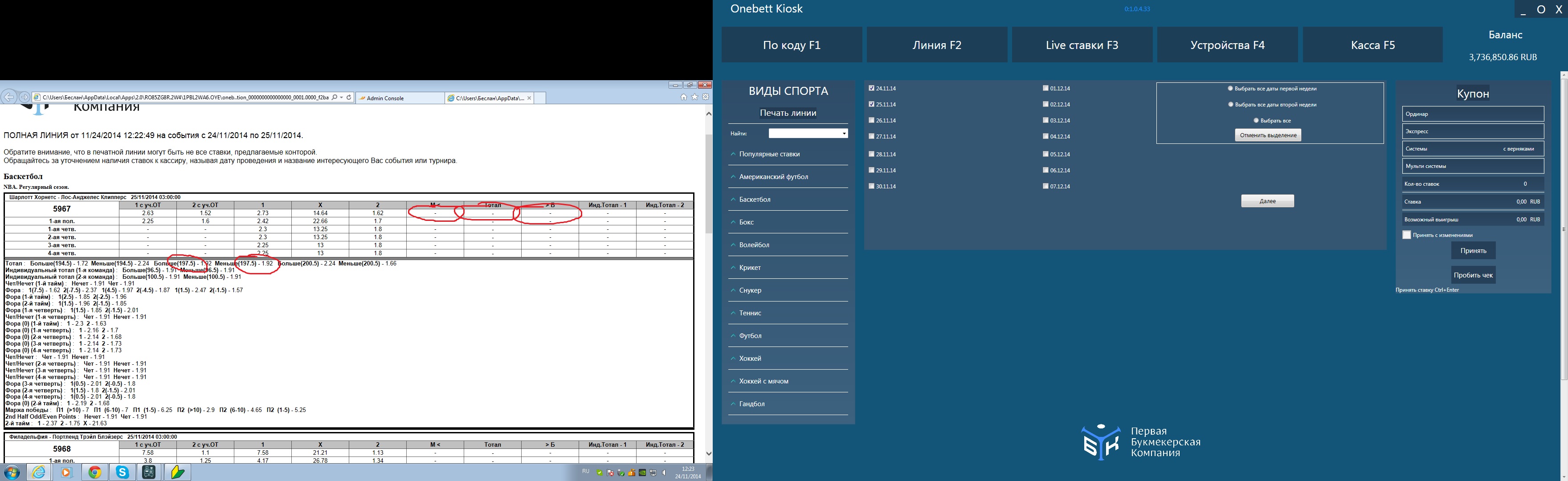Select 'Экспресс' coupon type
This screenshot has width=1568, height=481.
(1473, 131)
